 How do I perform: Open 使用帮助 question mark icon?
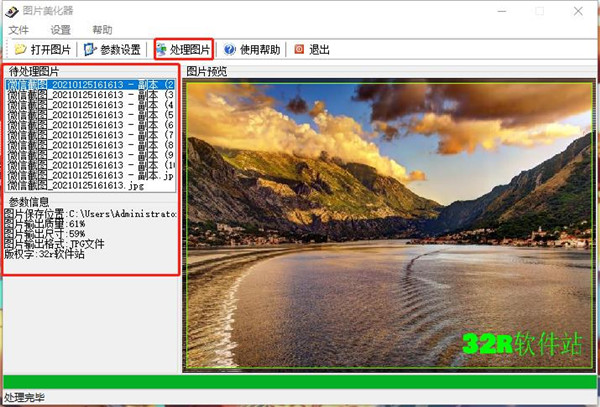pos(230,49)
